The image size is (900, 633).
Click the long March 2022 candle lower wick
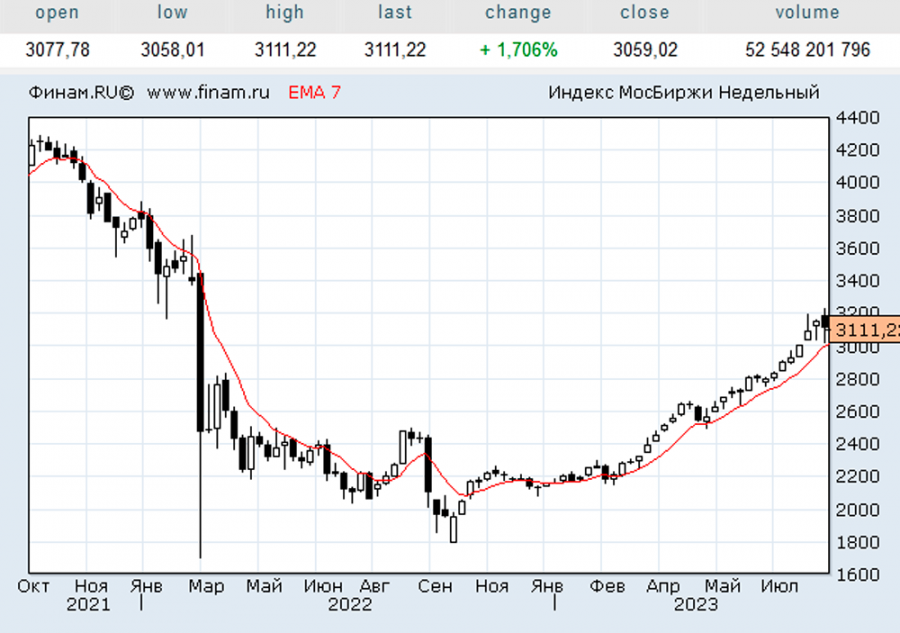pos(200,500)
